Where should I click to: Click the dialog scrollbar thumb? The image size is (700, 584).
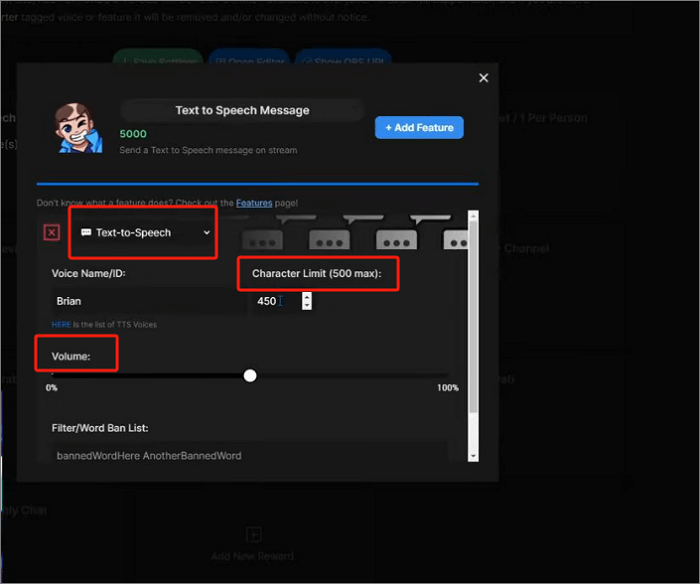pyautogui.click(x=473, y=317)
